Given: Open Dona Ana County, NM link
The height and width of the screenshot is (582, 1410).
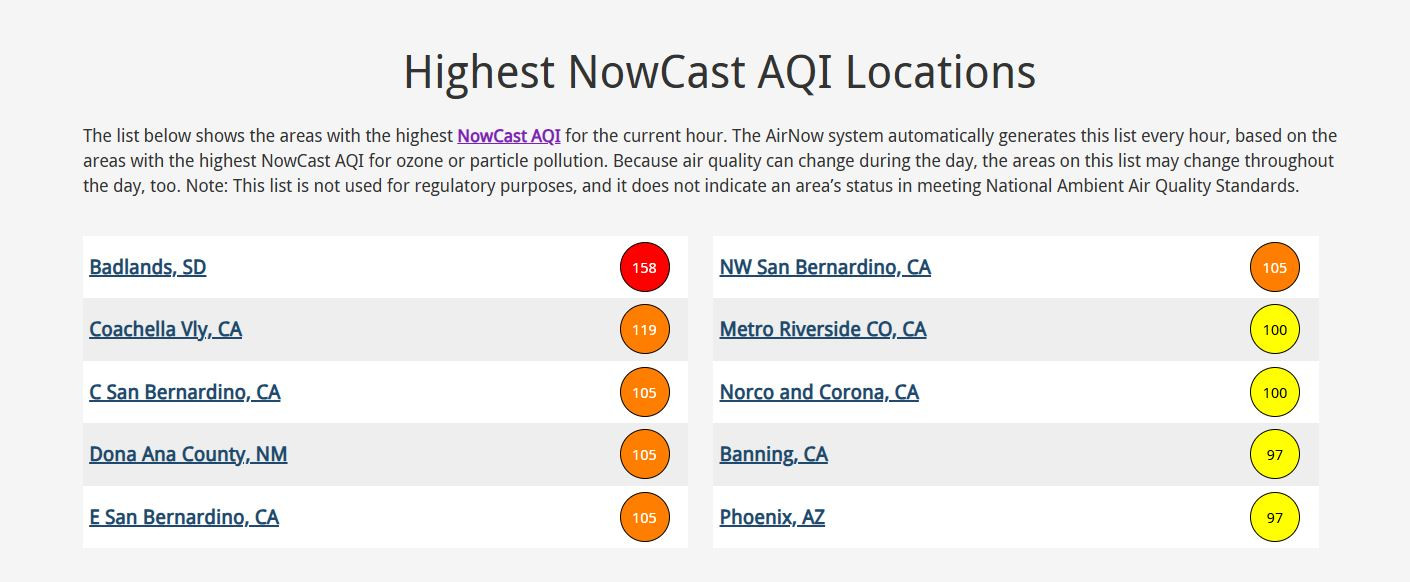Looking at the screenshot, I should point(188,454).
